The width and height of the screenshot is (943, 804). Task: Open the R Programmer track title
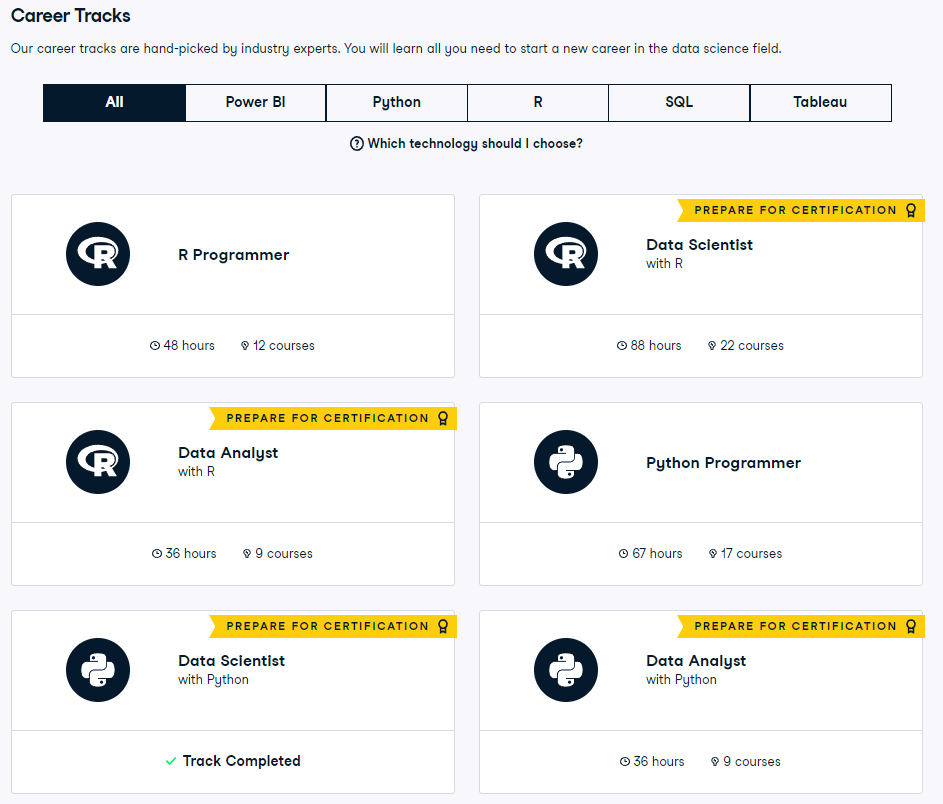click(234, 255)
